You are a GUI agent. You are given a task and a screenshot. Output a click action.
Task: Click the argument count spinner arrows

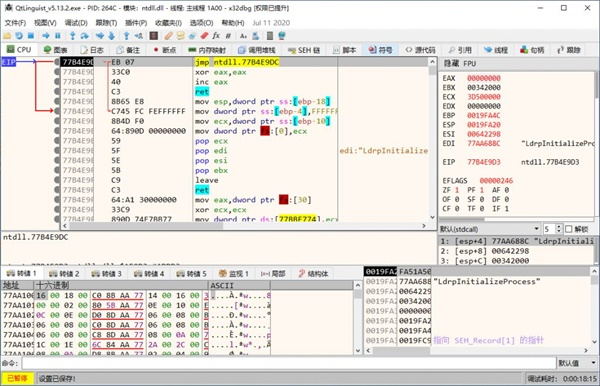559,229
